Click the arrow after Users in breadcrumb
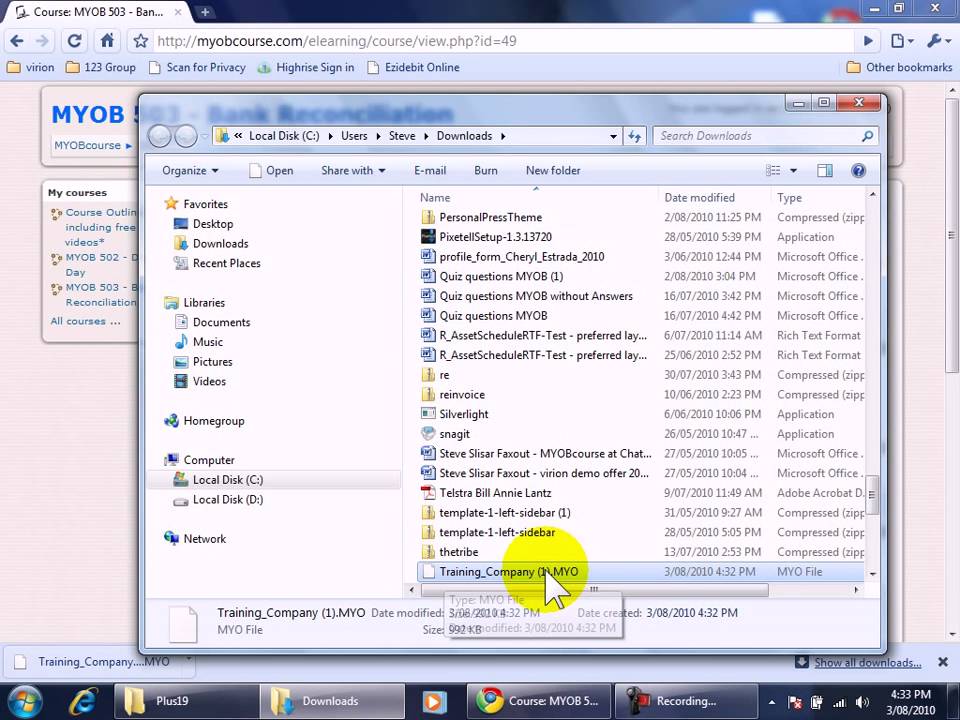The image size is (960, 720). coord(378,136)
